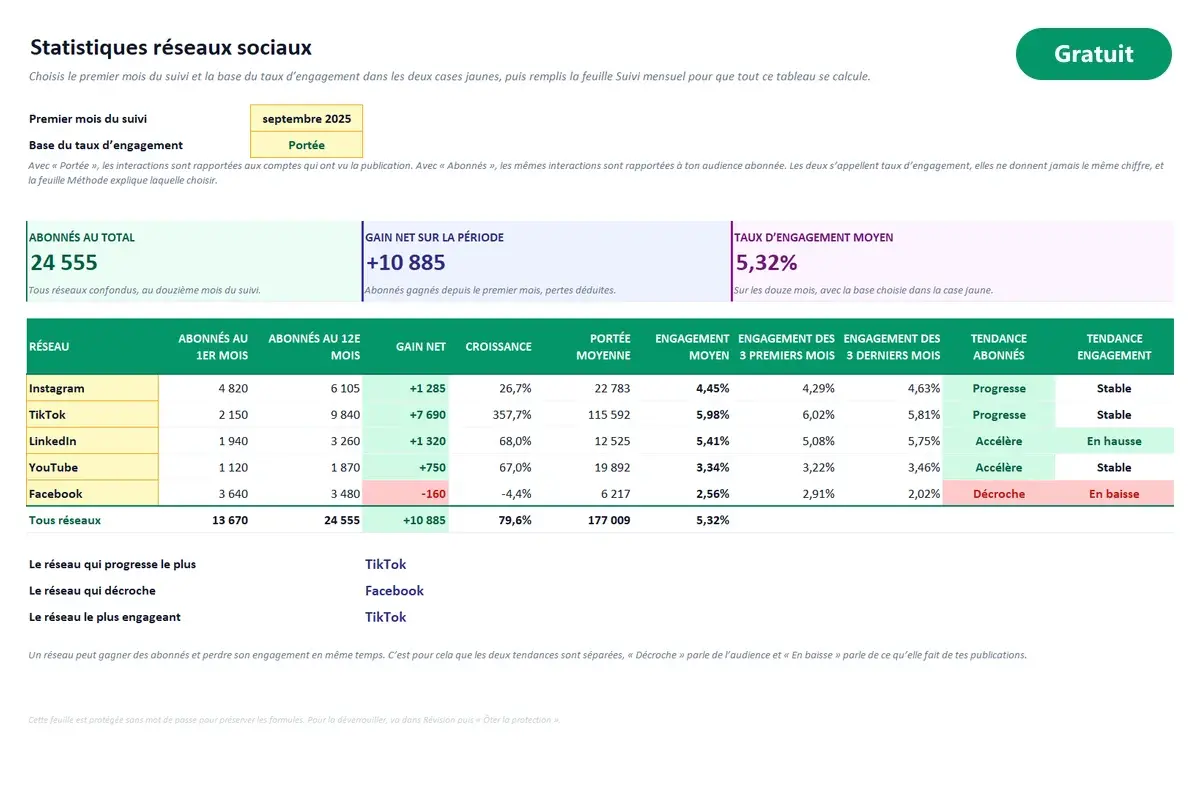
Task: Click YouTube's +750 net gain cell
Action: [406, 467]
